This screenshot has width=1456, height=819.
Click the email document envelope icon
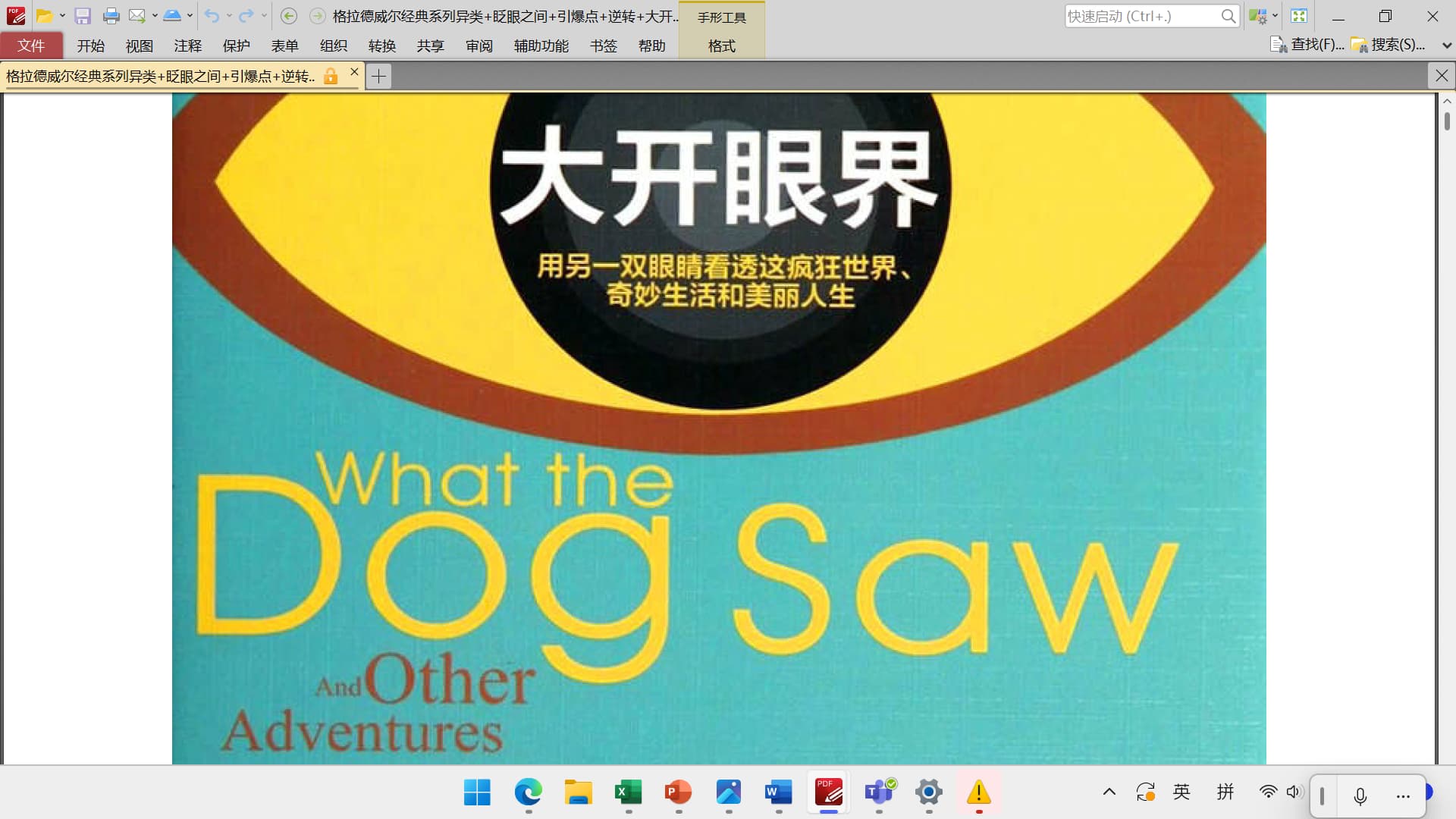(136, 16)
